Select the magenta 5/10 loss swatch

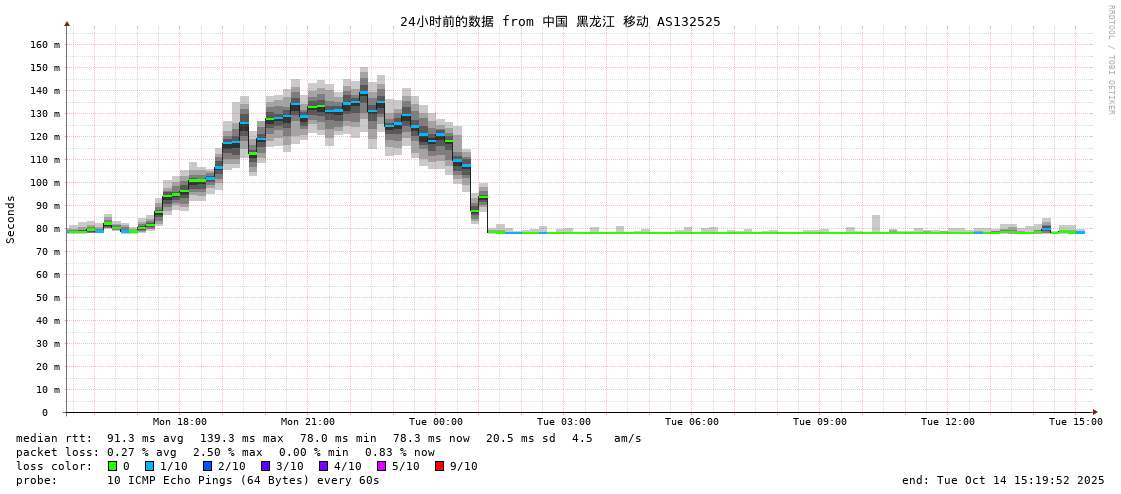tap(382, 466)
